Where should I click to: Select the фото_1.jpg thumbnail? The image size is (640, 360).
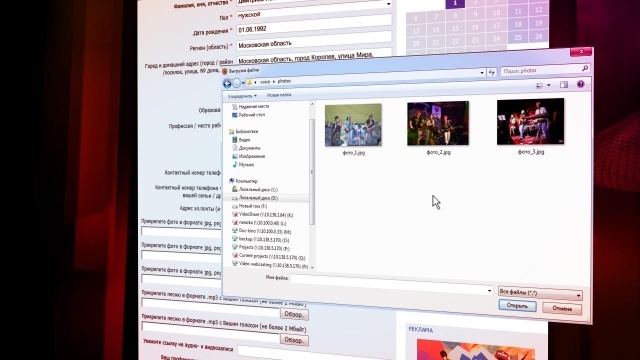[x=353, y=125]
